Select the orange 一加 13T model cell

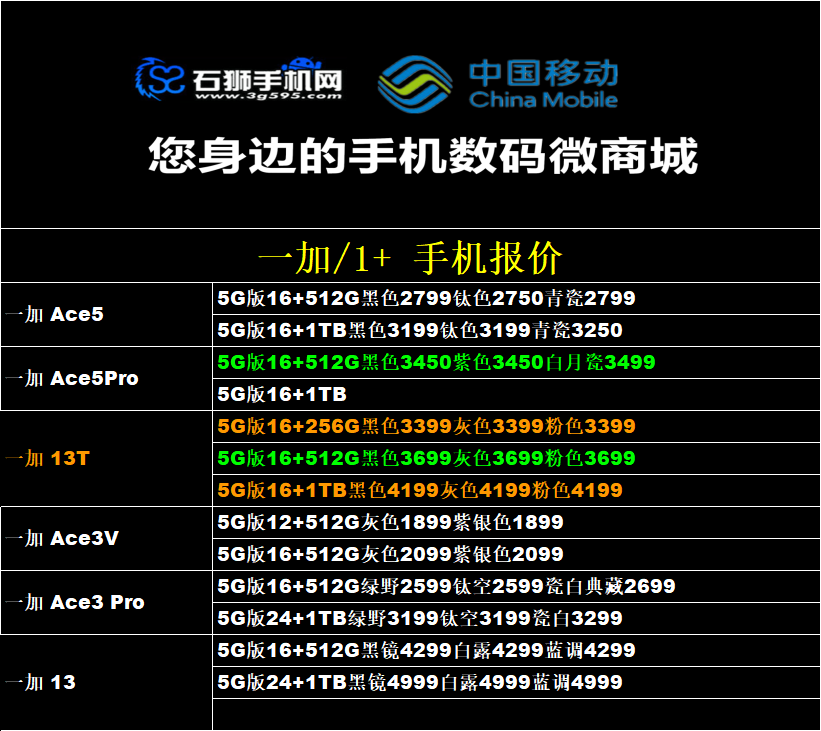(x=106, y=458)
